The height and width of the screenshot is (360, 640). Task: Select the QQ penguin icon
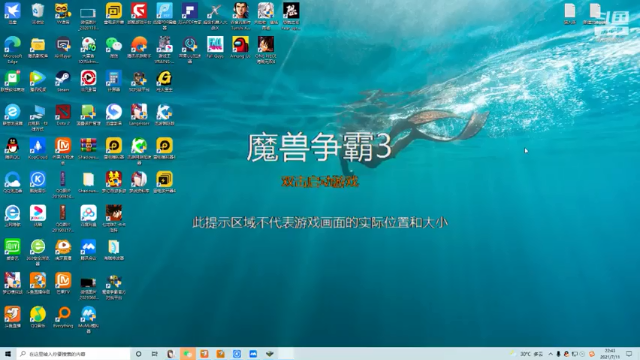point(12,148)
